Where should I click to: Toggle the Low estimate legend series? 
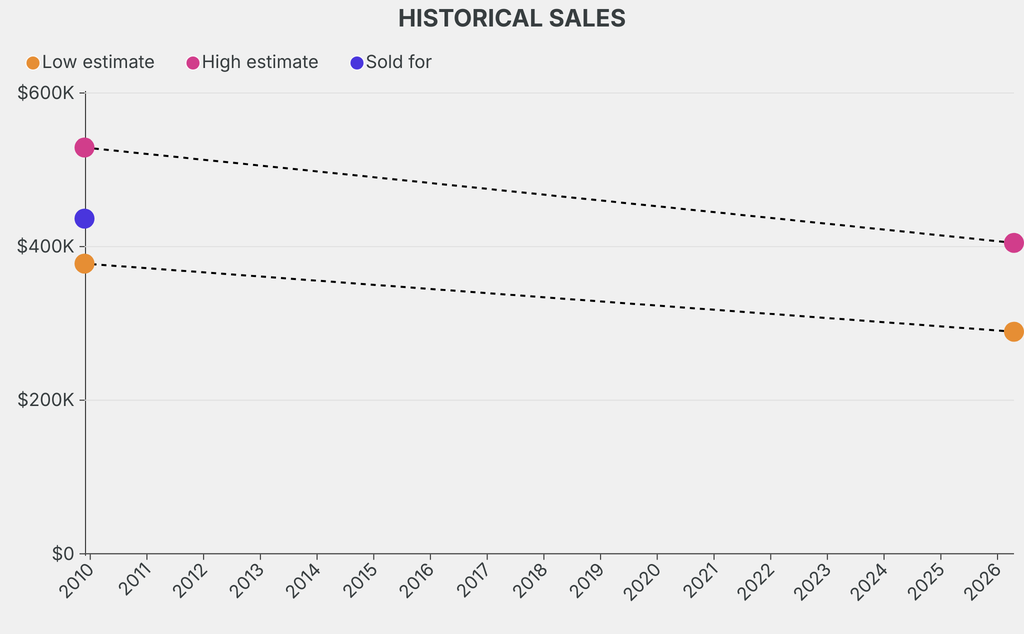(98, 62)
